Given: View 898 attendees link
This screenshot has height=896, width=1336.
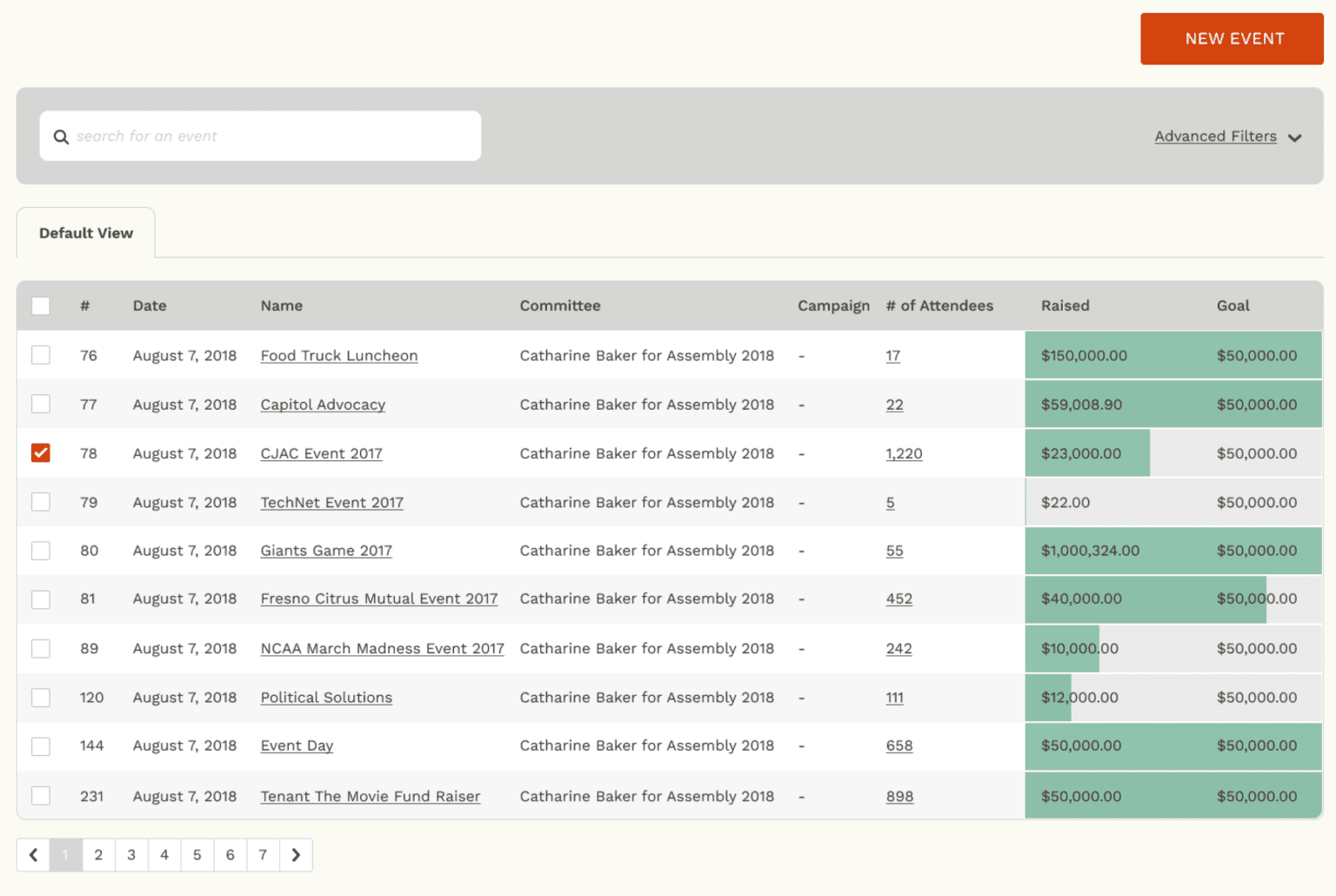Looking at the screenshot, I should click(900, 796).
